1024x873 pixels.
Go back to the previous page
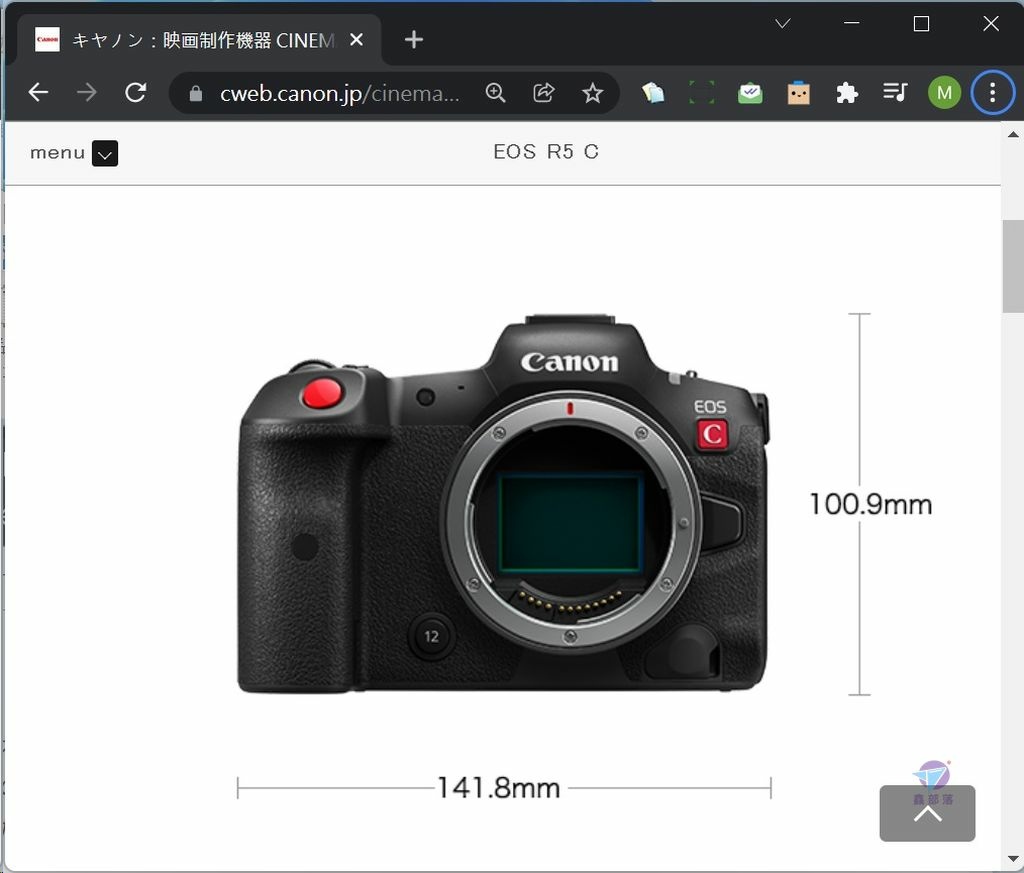point(39,93)
